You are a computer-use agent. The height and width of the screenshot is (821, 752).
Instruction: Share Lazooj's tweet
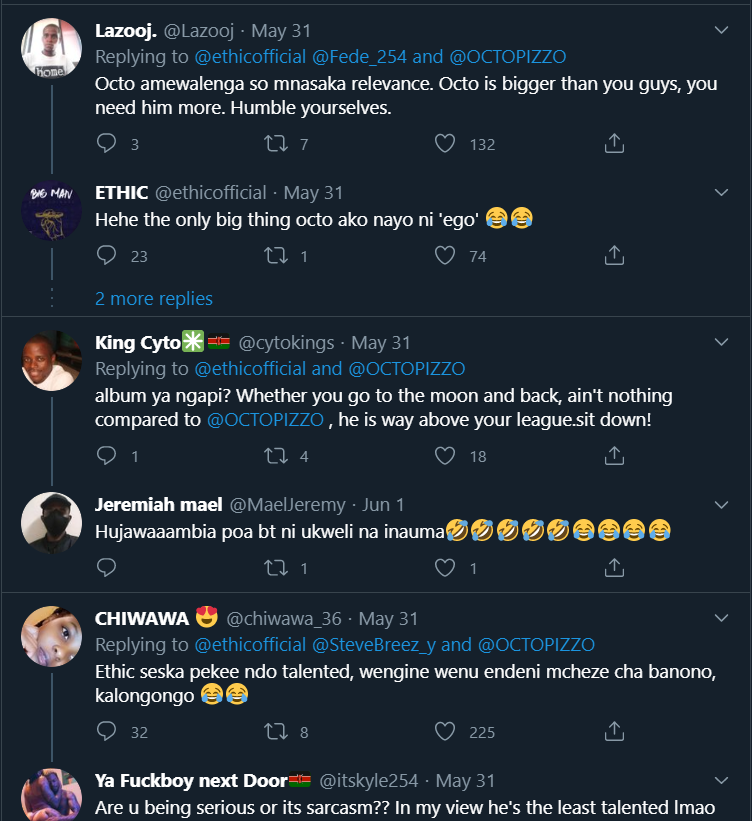[615, 144]
